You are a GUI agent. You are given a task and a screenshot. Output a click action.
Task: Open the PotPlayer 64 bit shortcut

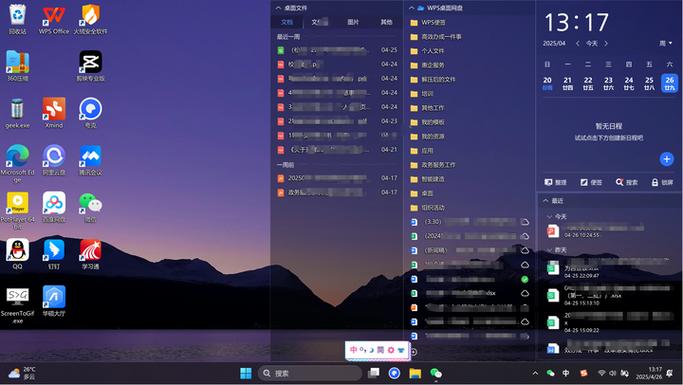point(17,211)
